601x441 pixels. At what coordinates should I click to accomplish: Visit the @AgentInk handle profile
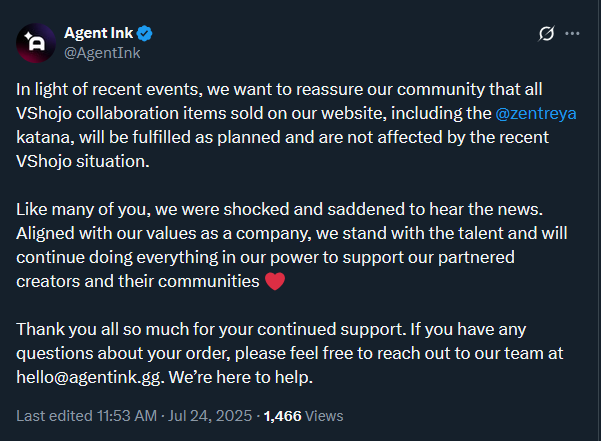(x=102, y=53)
